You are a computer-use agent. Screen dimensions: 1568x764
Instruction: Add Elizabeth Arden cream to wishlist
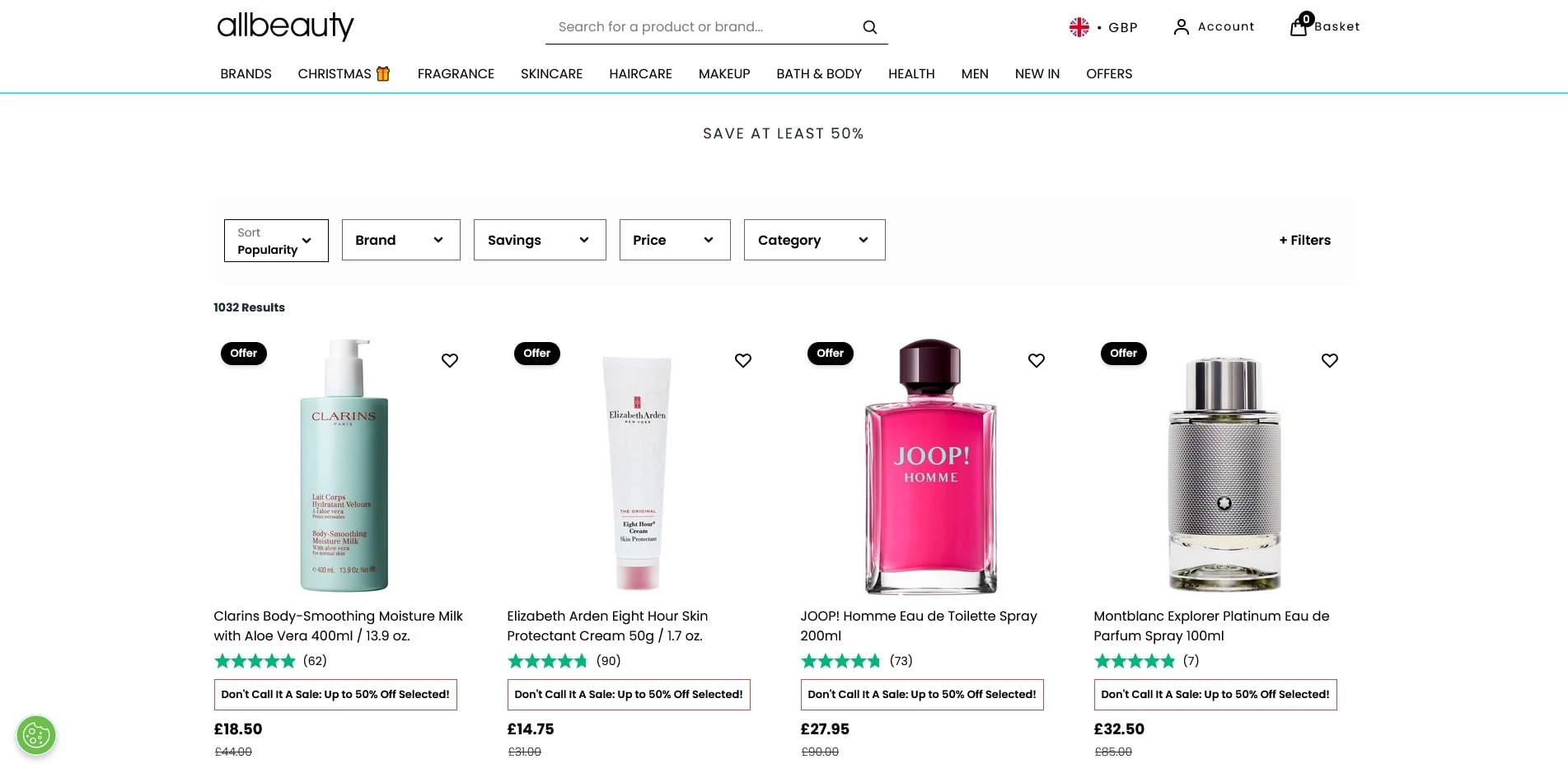(x=743, y=360)
